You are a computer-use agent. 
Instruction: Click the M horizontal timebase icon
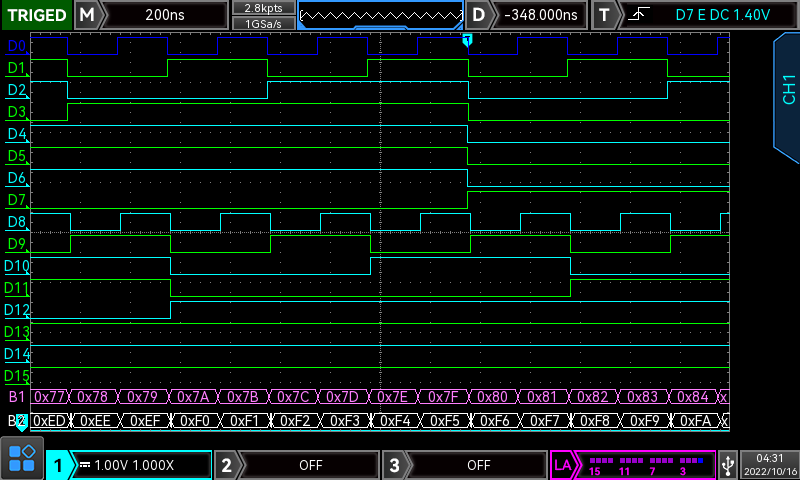89,15
